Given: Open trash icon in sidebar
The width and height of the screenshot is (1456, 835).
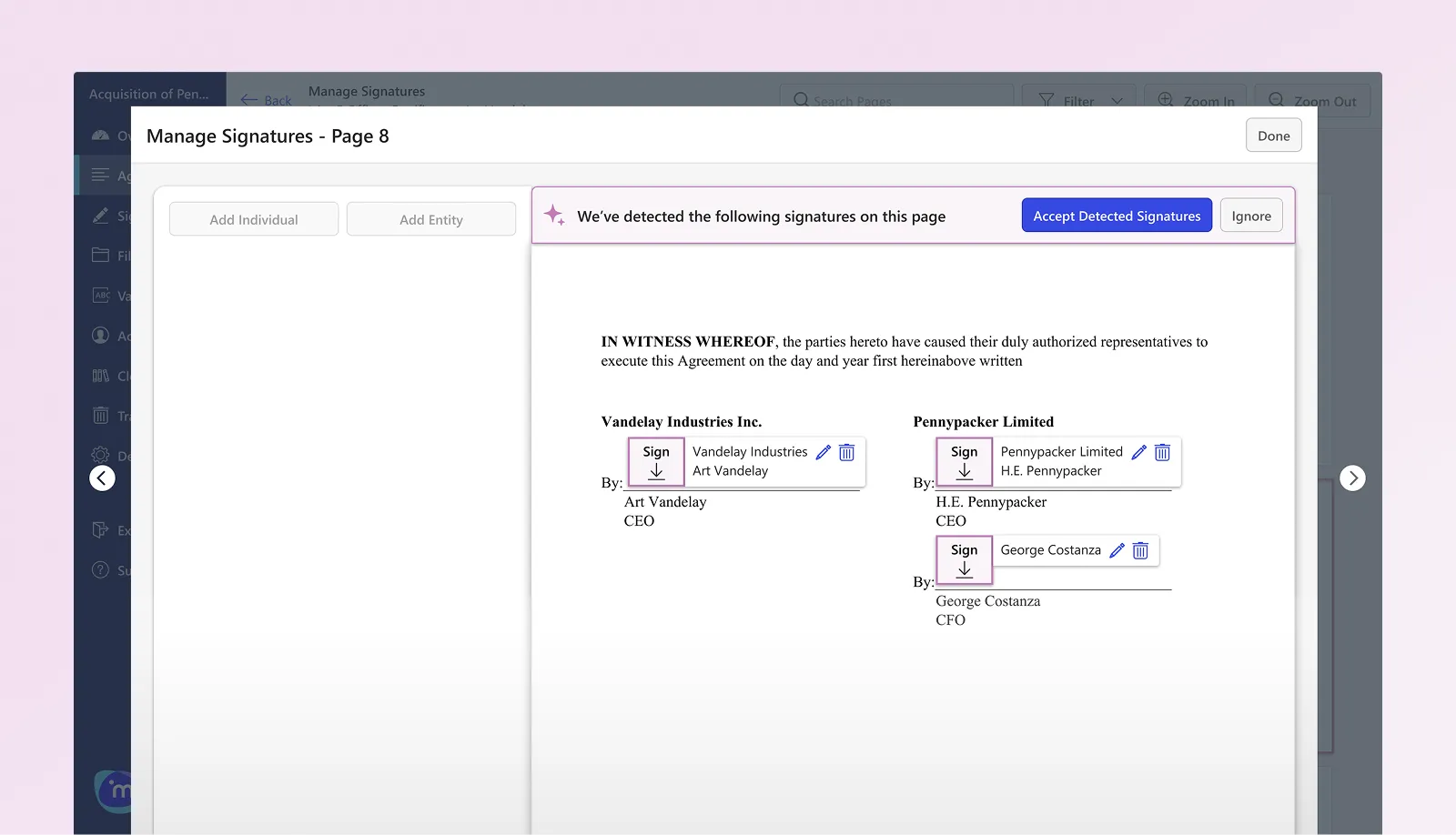Looking at the screenshot, I should (101, 416).
